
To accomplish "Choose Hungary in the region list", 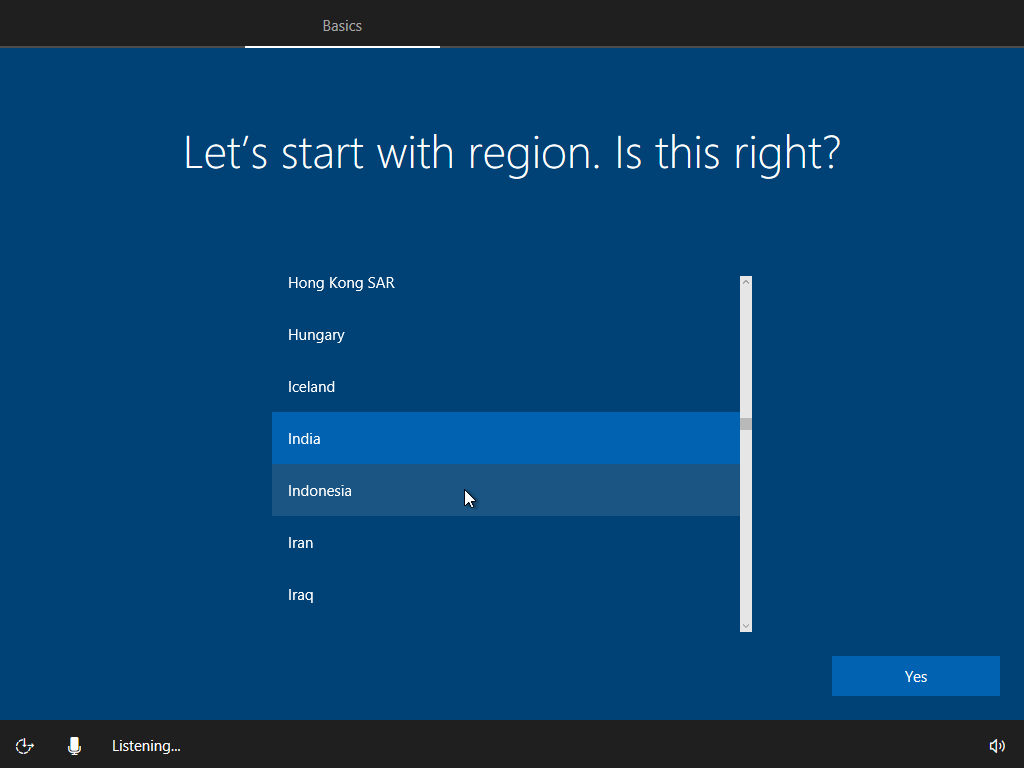I will [505, 334].
